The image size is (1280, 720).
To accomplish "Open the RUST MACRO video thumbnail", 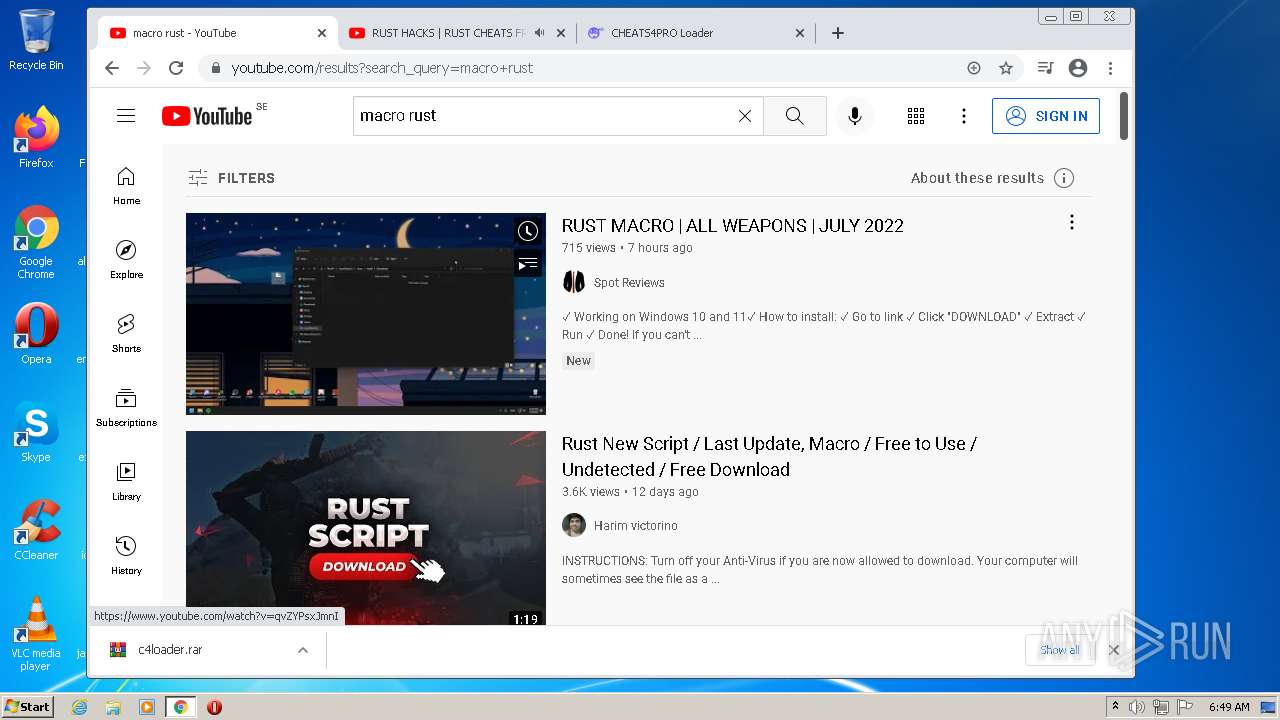I will pos(366,314).
